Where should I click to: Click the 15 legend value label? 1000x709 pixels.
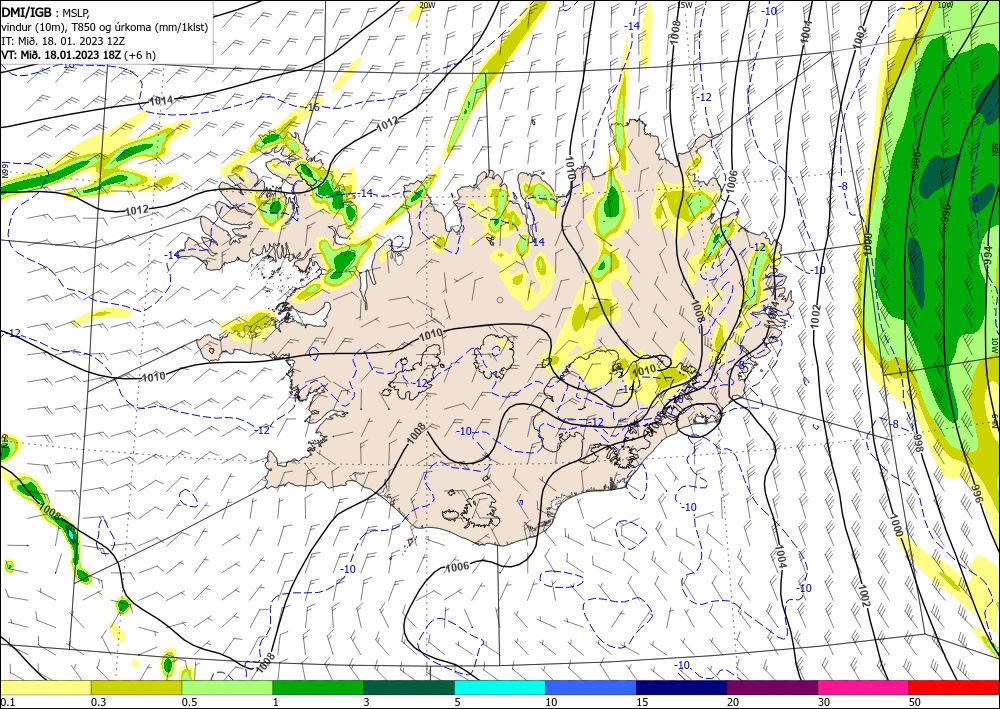(642, 702)
